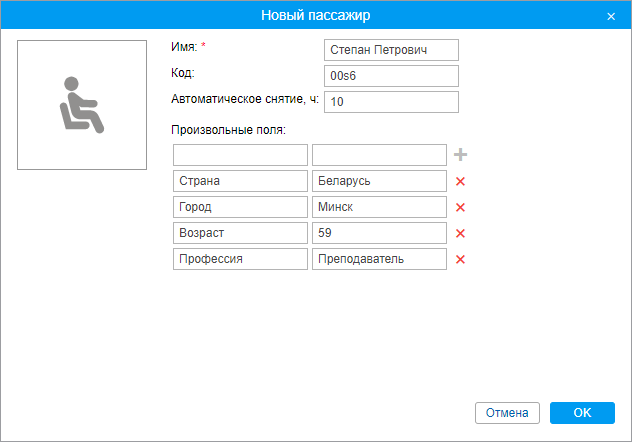Focus the Имя input field
The width and height of the screenshot is (632, 442).
click(x=391, y=50)
